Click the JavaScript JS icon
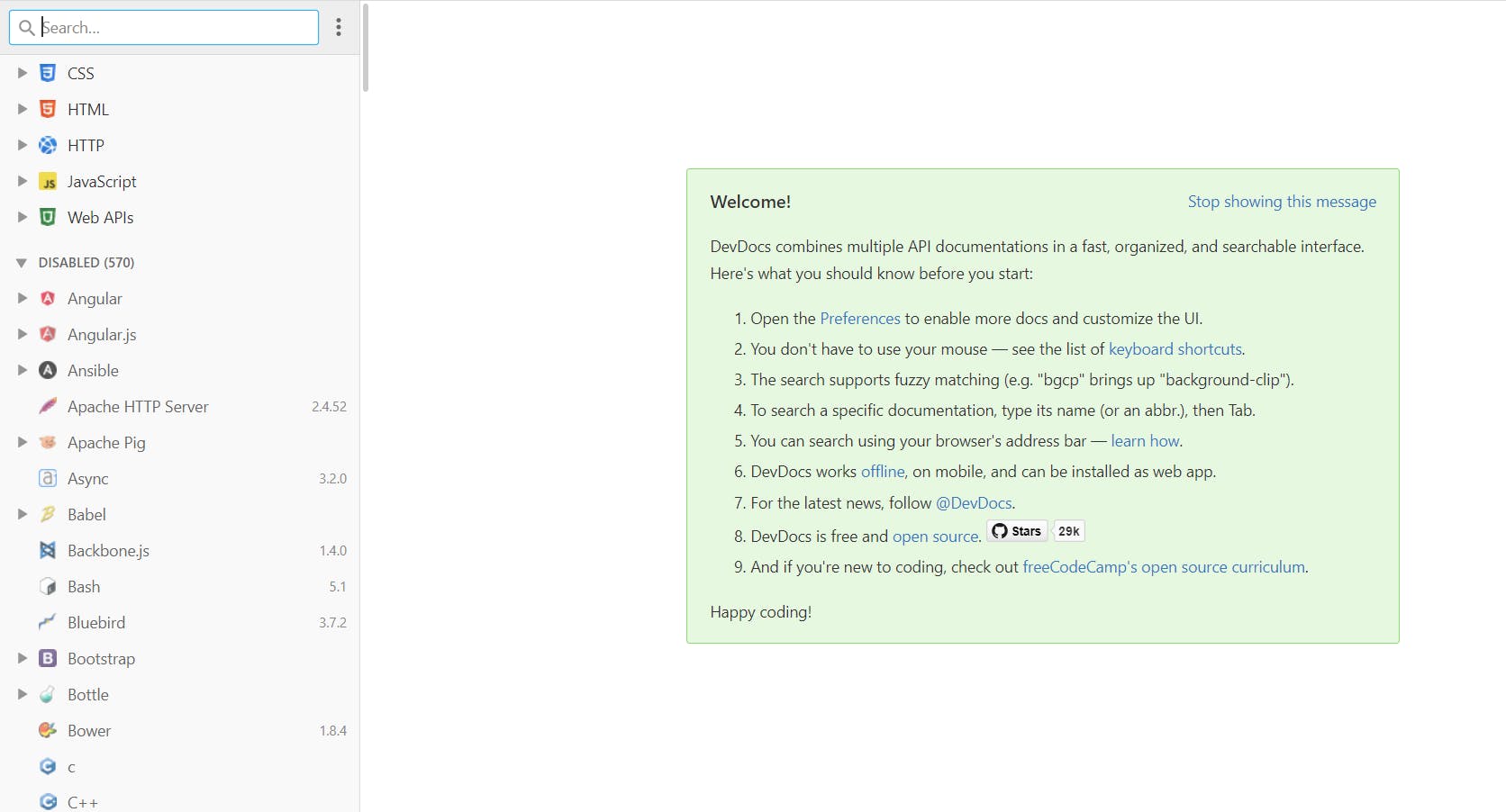The width and height of the screenshot is (1506, 812). tap(48, 181)
